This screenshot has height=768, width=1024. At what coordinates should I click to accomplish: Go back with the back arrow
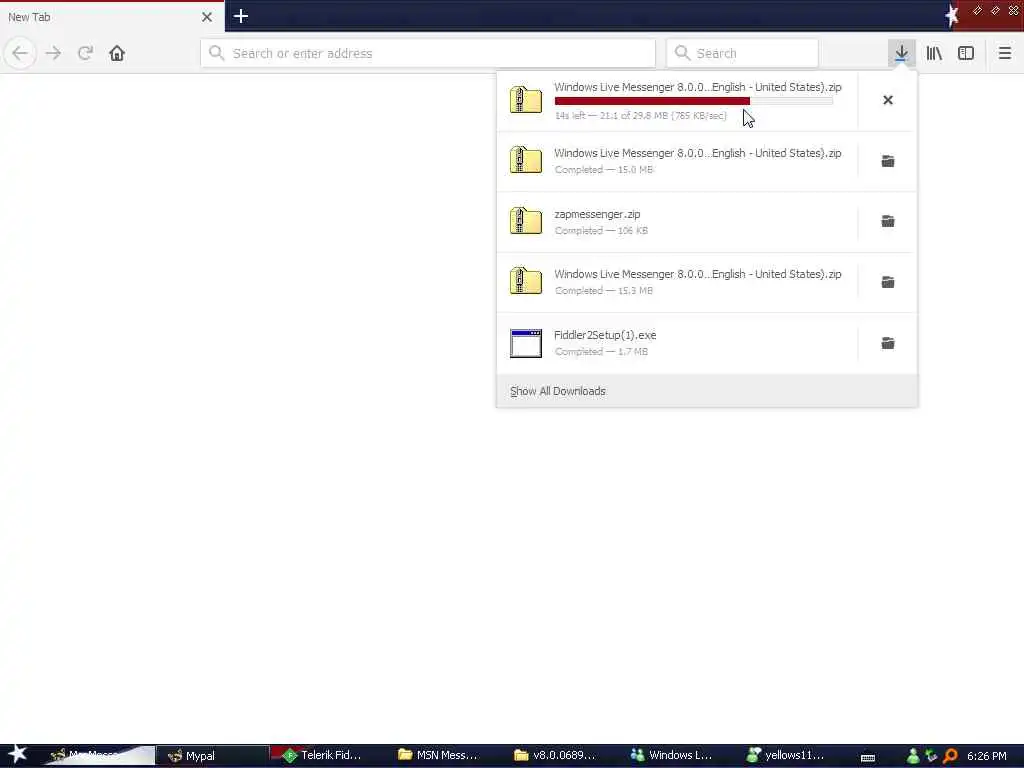20,53
